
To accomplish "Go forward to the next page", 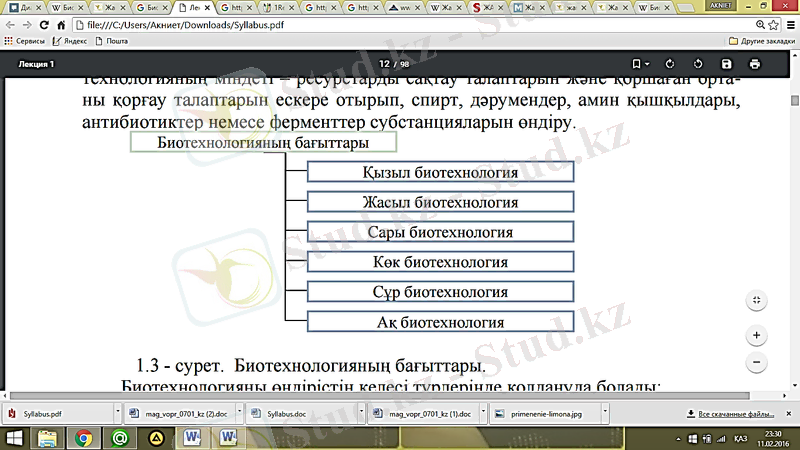I will (x=27, y=25).
